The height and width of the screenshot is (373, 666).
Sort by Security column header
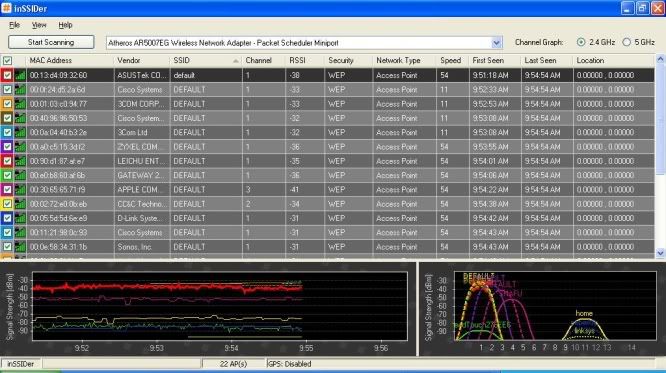(349, 61)
